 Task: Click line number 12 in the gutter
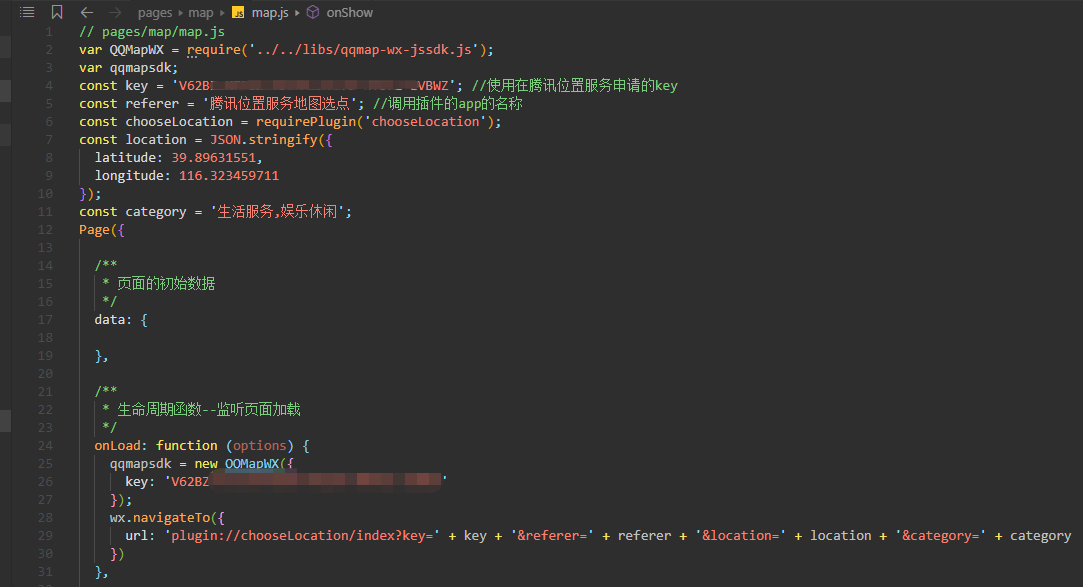pos(45,230)
